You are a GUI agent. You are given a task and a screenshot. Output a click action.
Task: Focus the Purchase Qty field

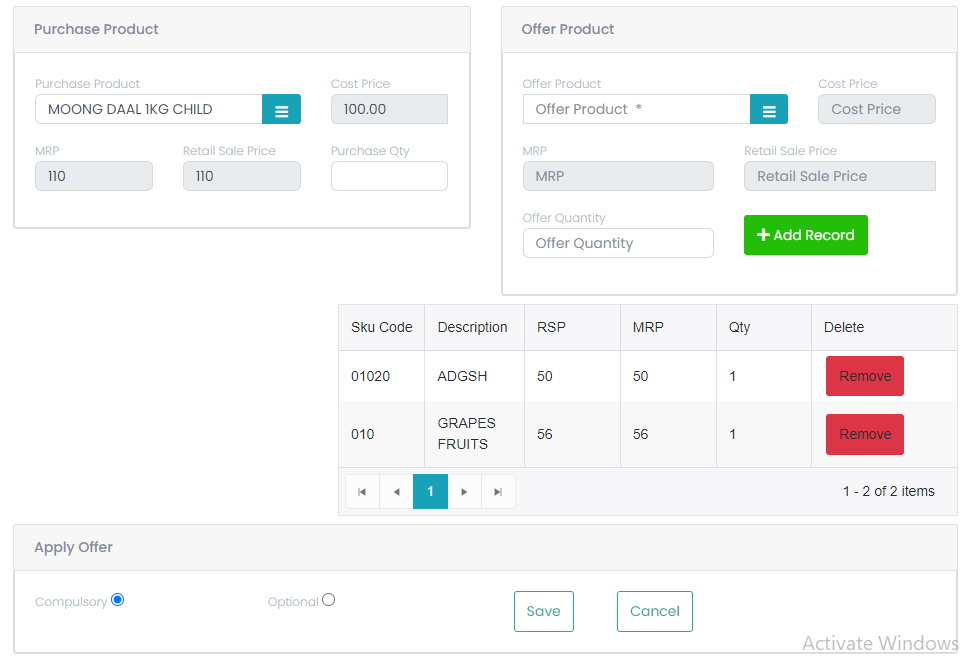pos(389,176)
